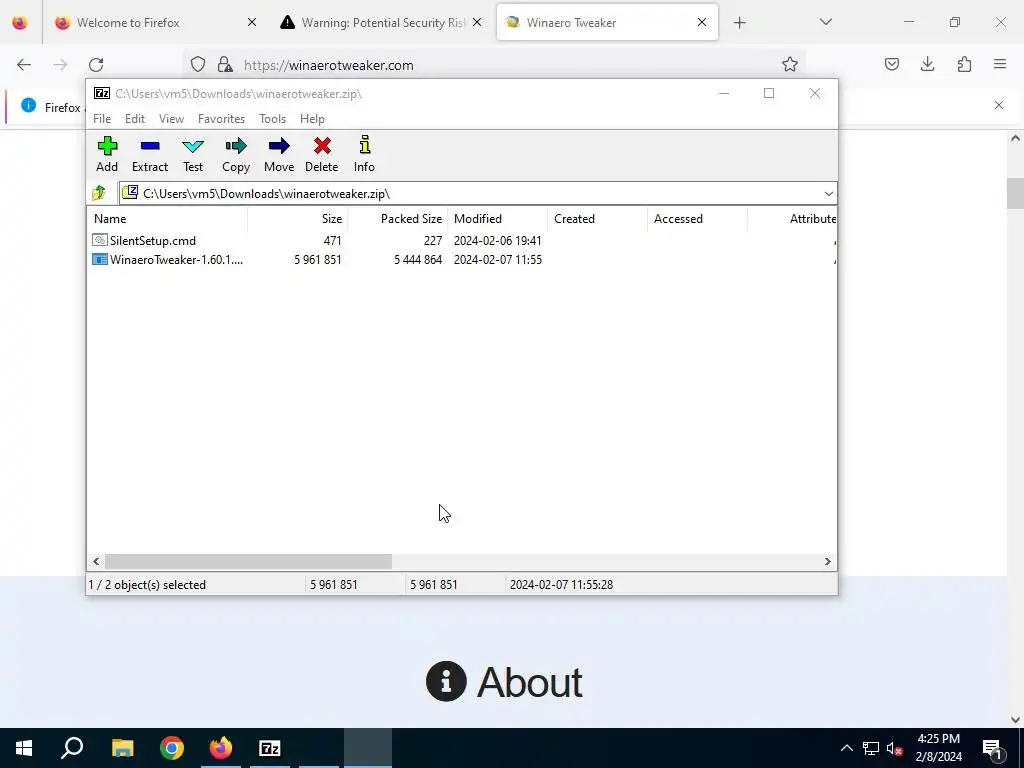1024x768 pixels.
Task: Click the 7-Zip scrollbar right arrow
Action: (827, 562)
